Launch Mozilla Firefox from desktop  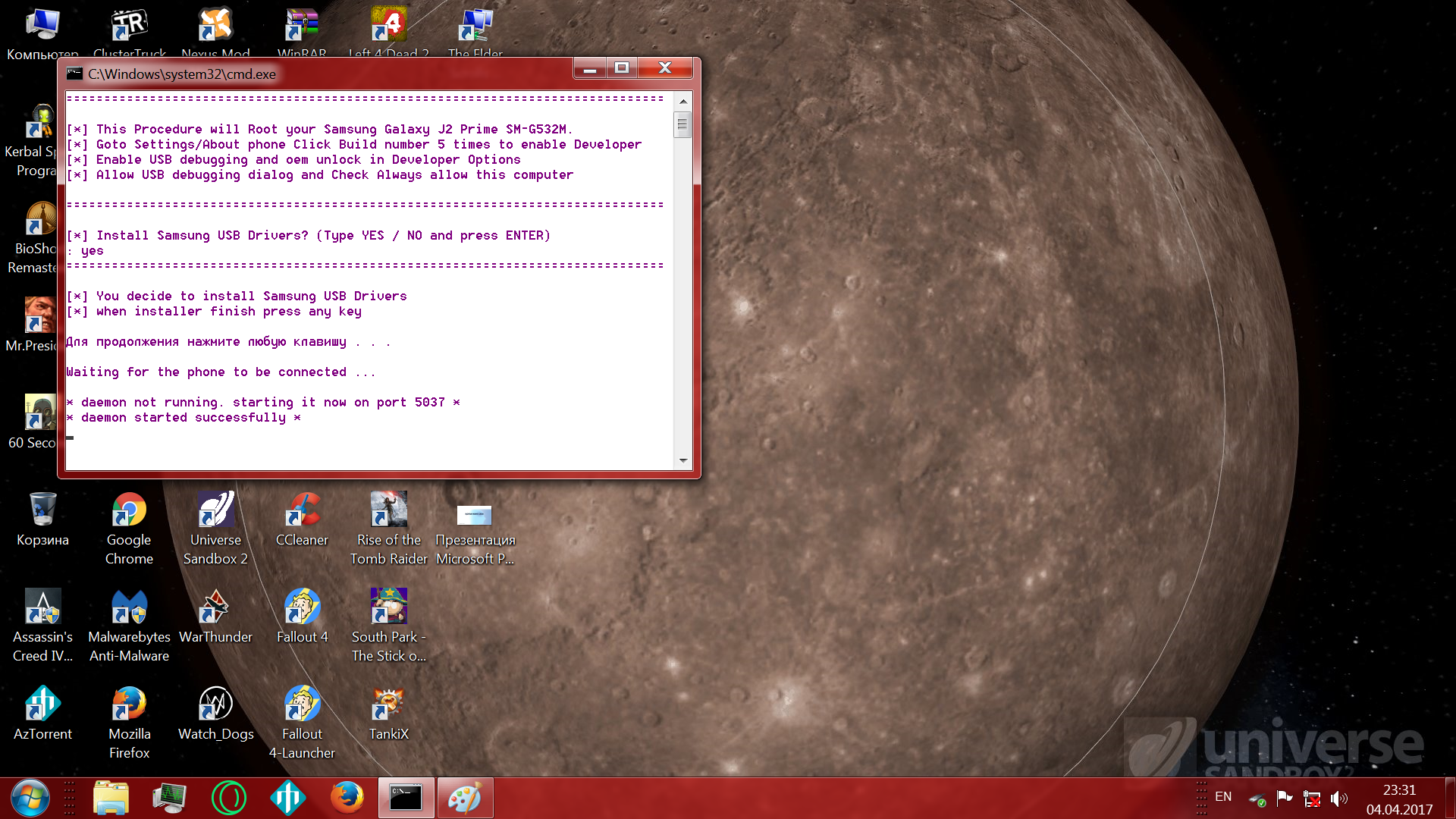tap(129, 723)
